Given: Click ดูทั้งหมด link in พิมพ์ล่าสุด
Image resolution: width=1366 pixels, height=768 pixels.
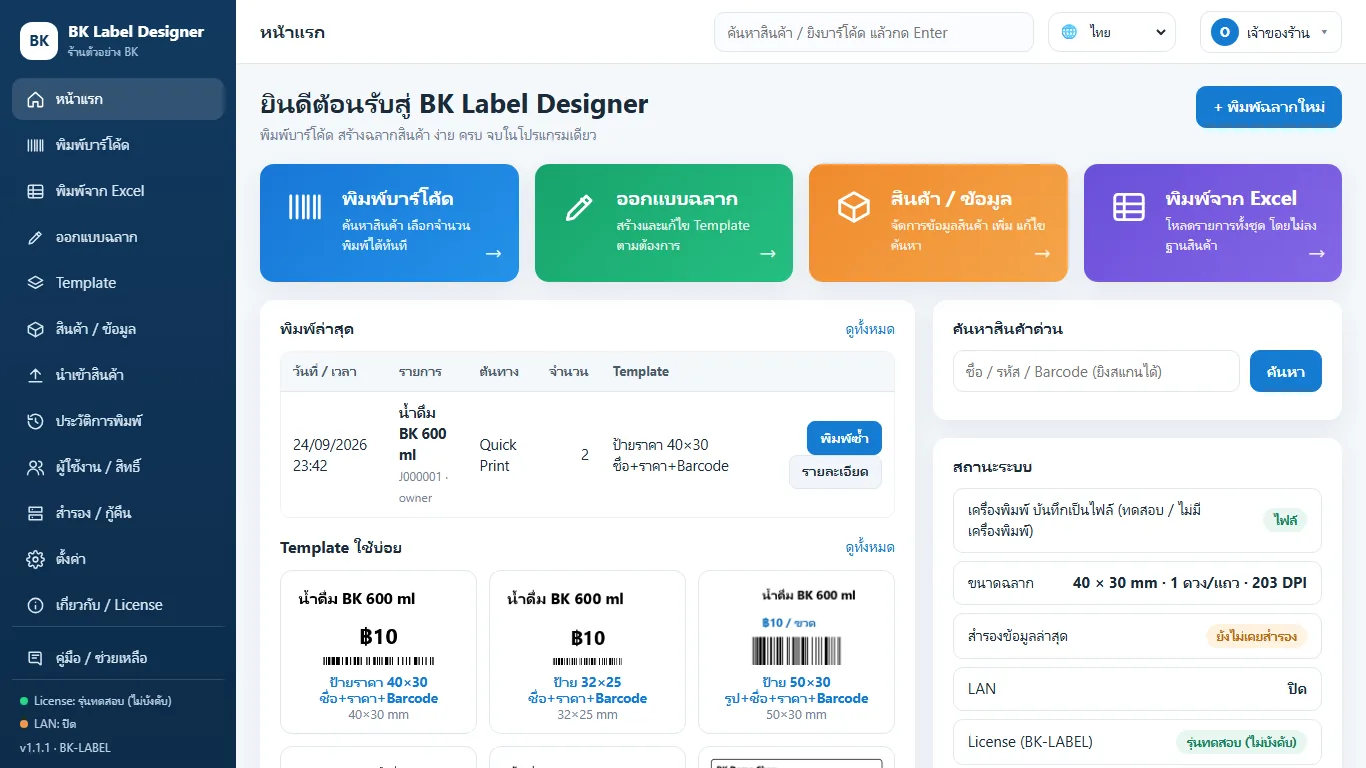Looking at the screenshot, I should click(870, 329).
